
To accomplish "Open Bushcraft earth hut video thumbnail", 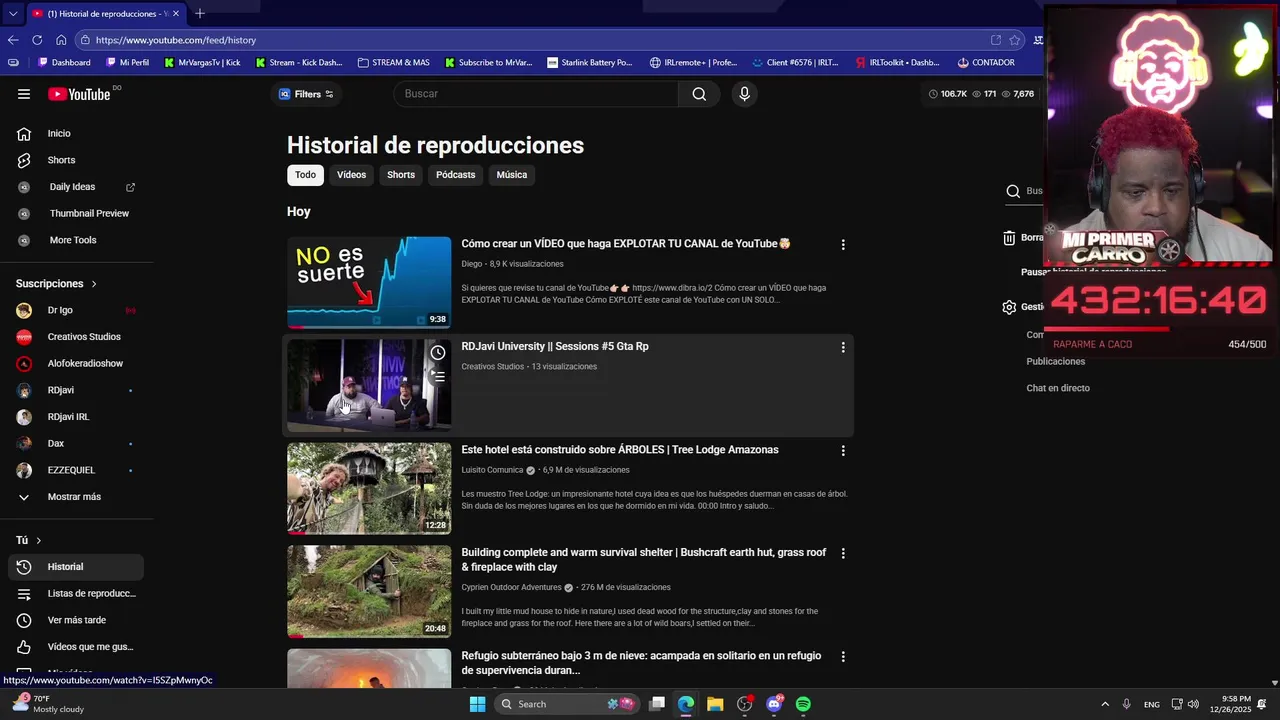I will [369, 592].
